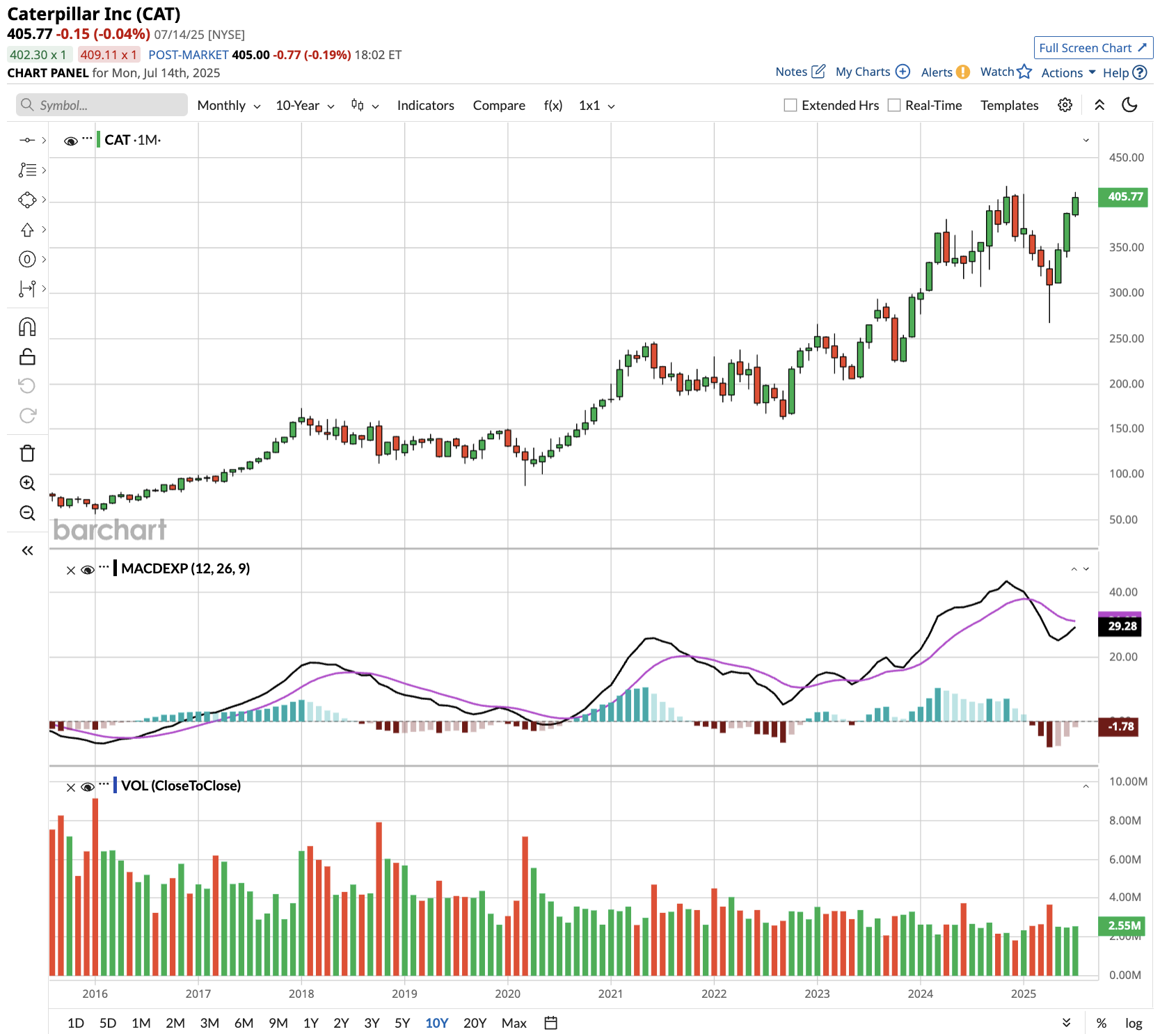Open Help question mark
This screenshot has height=1034, width=1176.
coord(1139,72)
